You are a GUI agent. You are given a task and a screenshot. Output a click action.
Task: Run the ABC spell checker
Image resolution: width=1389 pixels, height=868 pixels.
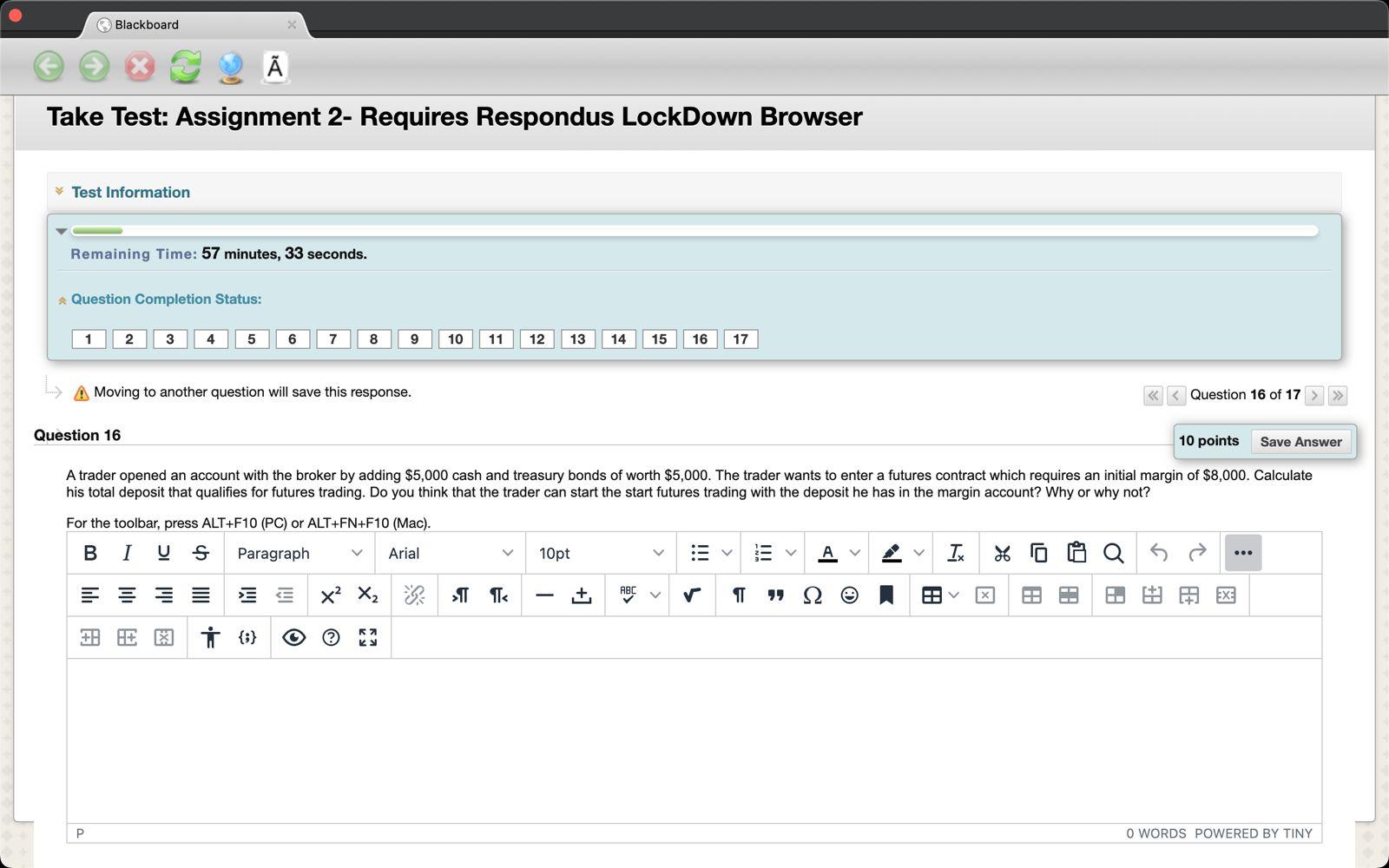628,595
